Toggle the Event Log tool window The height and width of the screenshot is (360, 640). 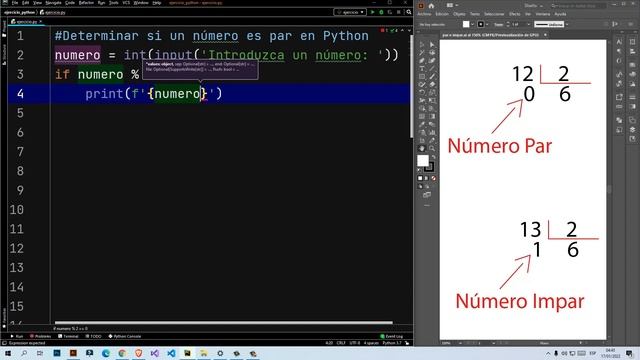click(392, 336)
